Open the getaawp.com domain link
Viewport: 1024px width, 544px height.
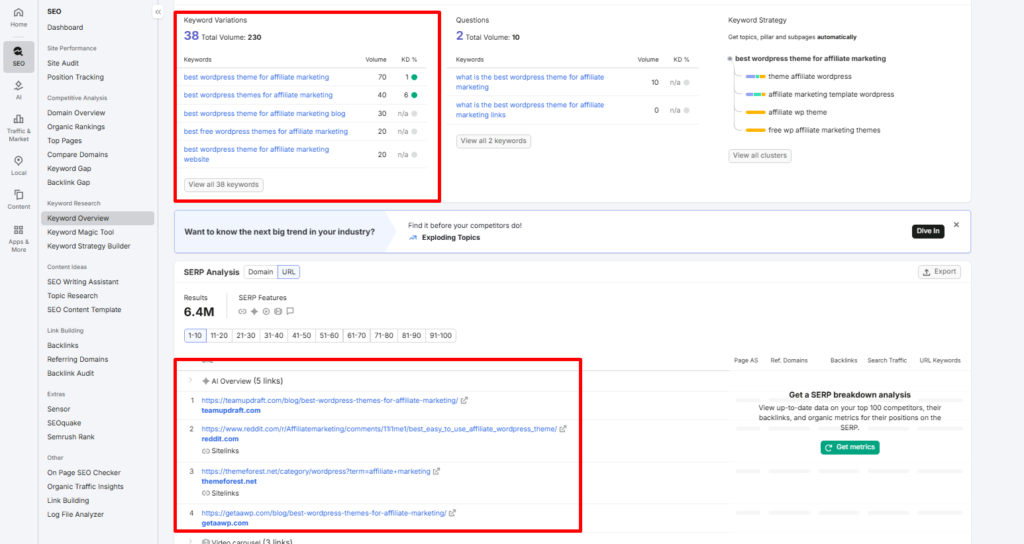(225, 523)
